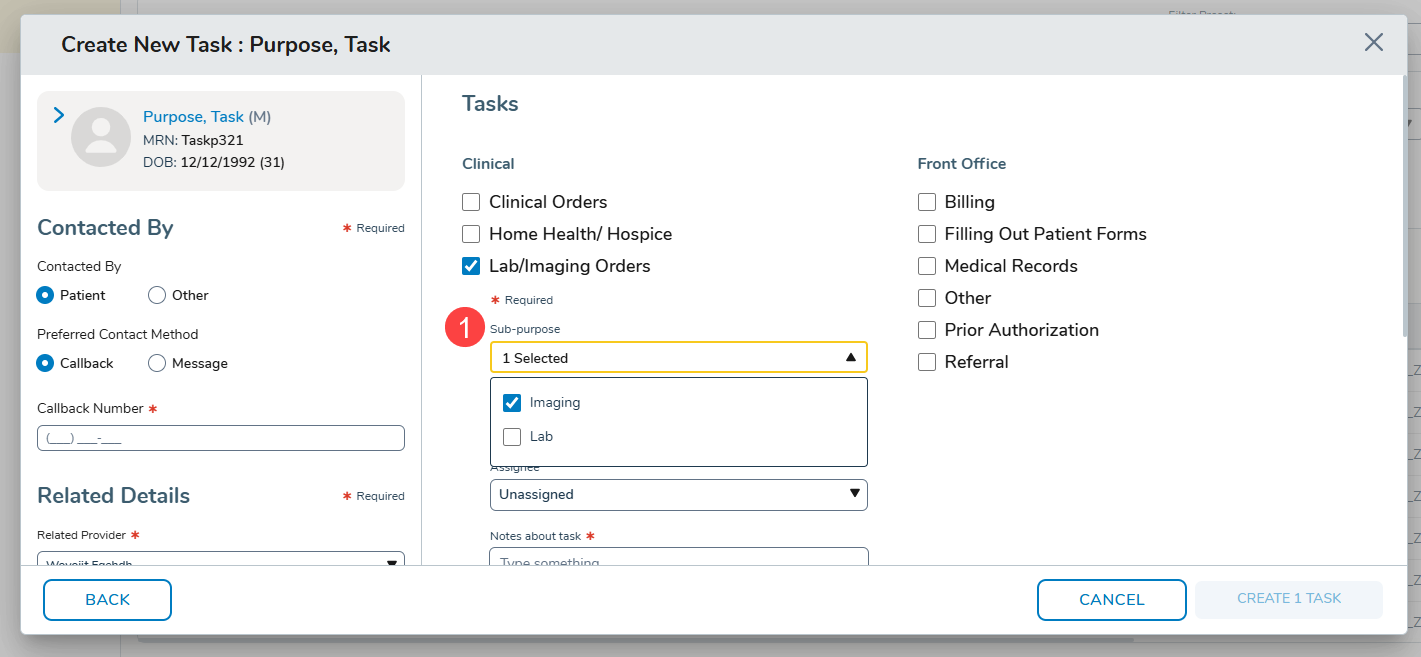Viewport: 1421px width, 657px height.
Task: Uncheck the Lab/Imaging Orders checkbox
Action: tap(471, 266)
